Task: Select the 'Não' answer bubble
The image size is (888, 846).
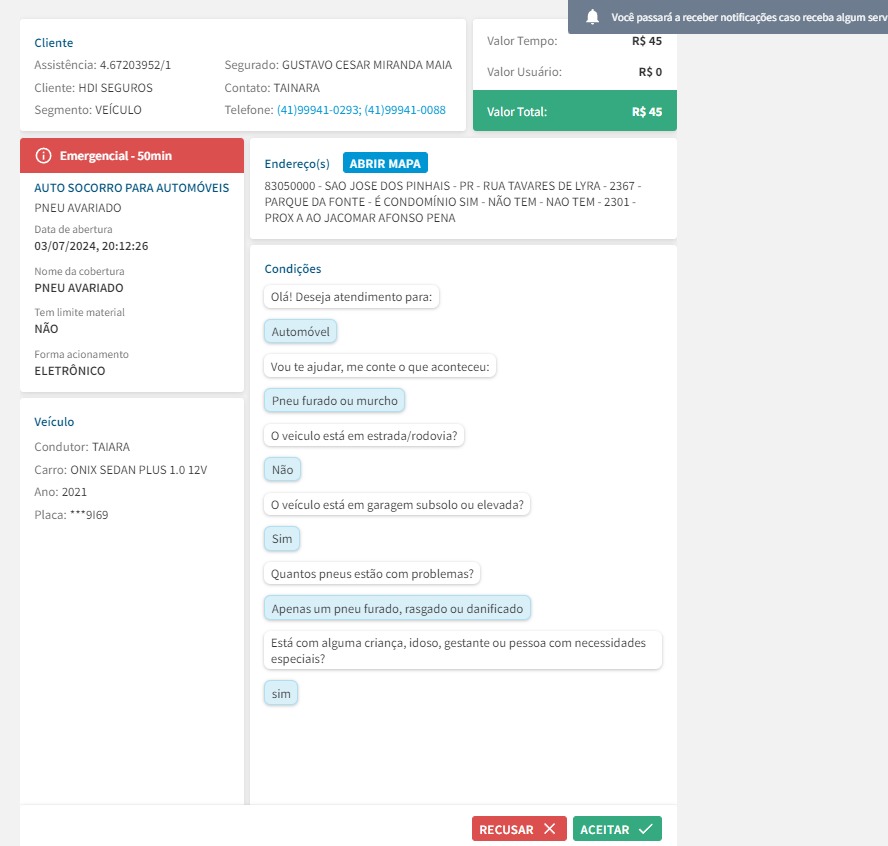Action: pyautogui.click(x=282, y=470)
